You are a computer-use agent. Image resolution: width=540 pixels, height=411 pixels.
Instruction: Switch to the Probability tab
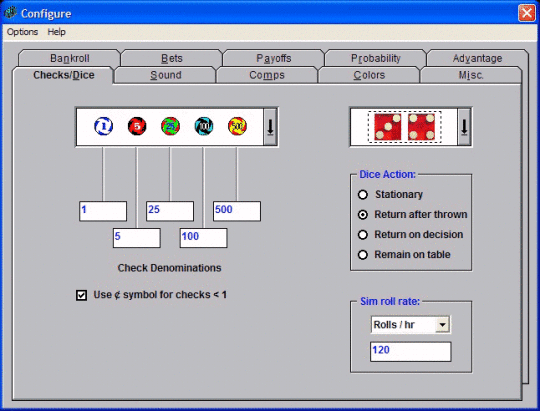pos(375,58)
